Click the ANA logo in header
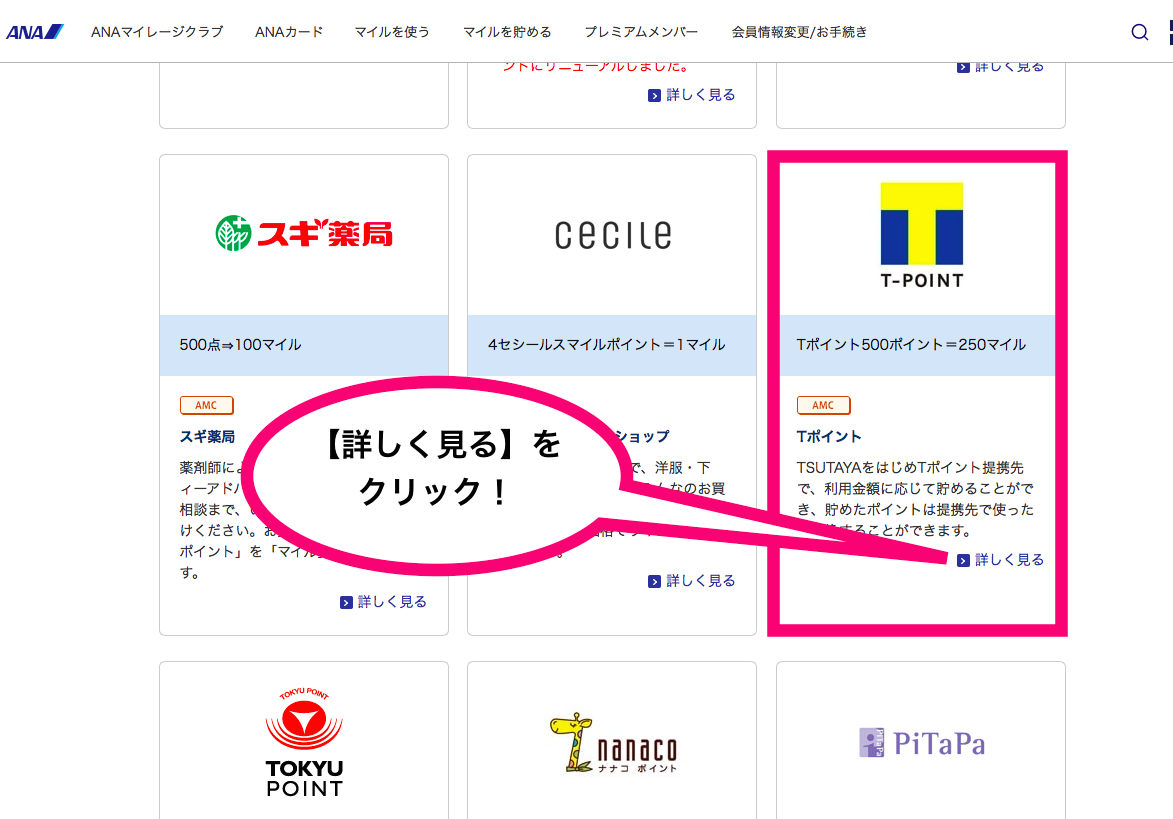The image size is (1173, 819). 35,32
